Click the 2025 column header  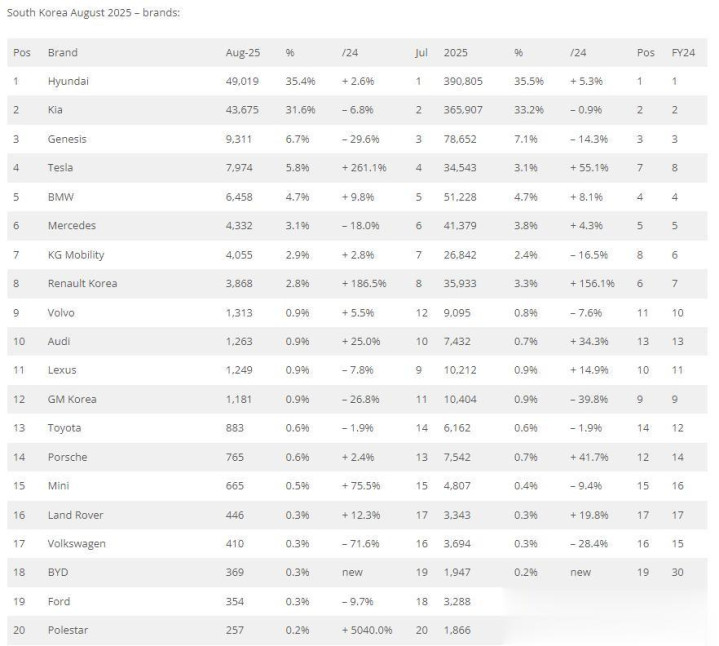pyautogui.click(x=454, y=52)
